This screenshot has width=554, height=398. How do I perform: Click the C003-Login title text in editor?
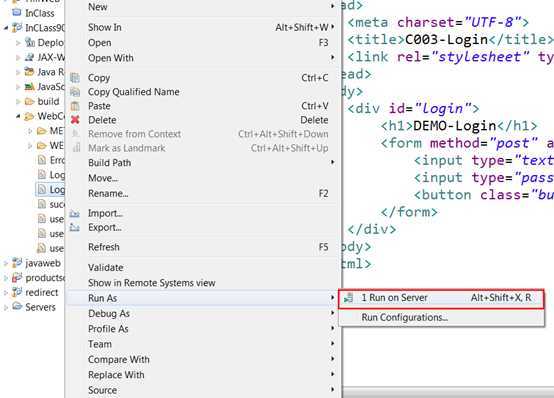click(x=446, y=40)
